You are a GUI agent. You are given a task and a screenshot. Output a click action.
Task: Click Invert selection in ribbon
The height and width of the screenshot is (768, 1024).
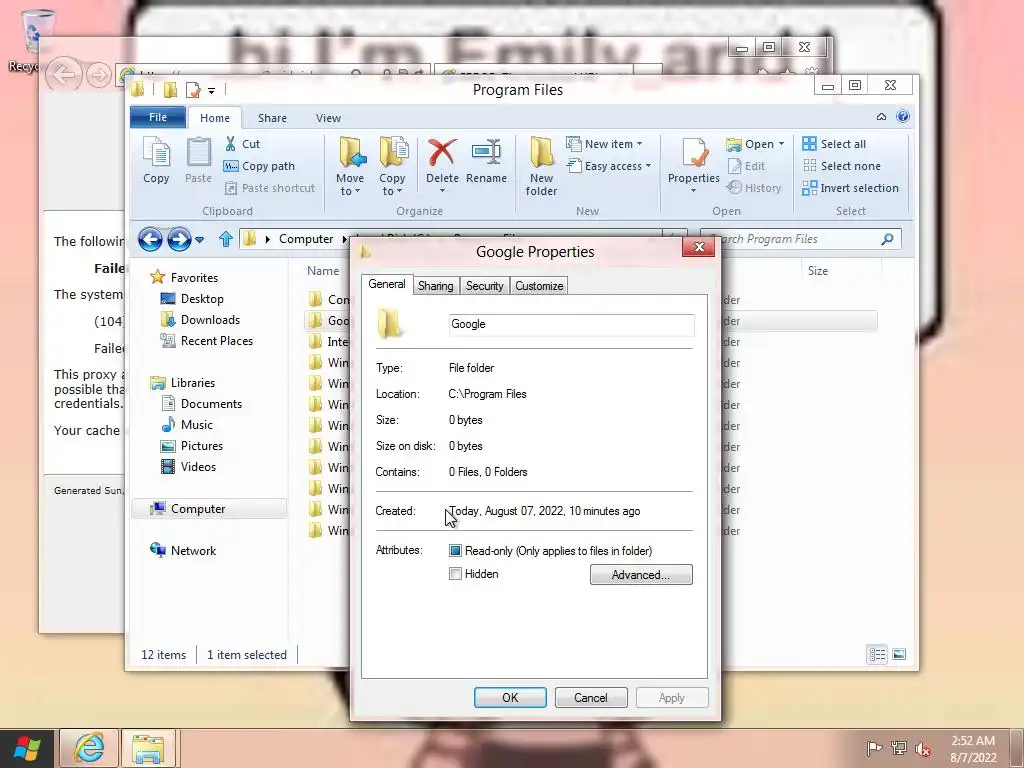pyautogui.click(x=850, y=188)
